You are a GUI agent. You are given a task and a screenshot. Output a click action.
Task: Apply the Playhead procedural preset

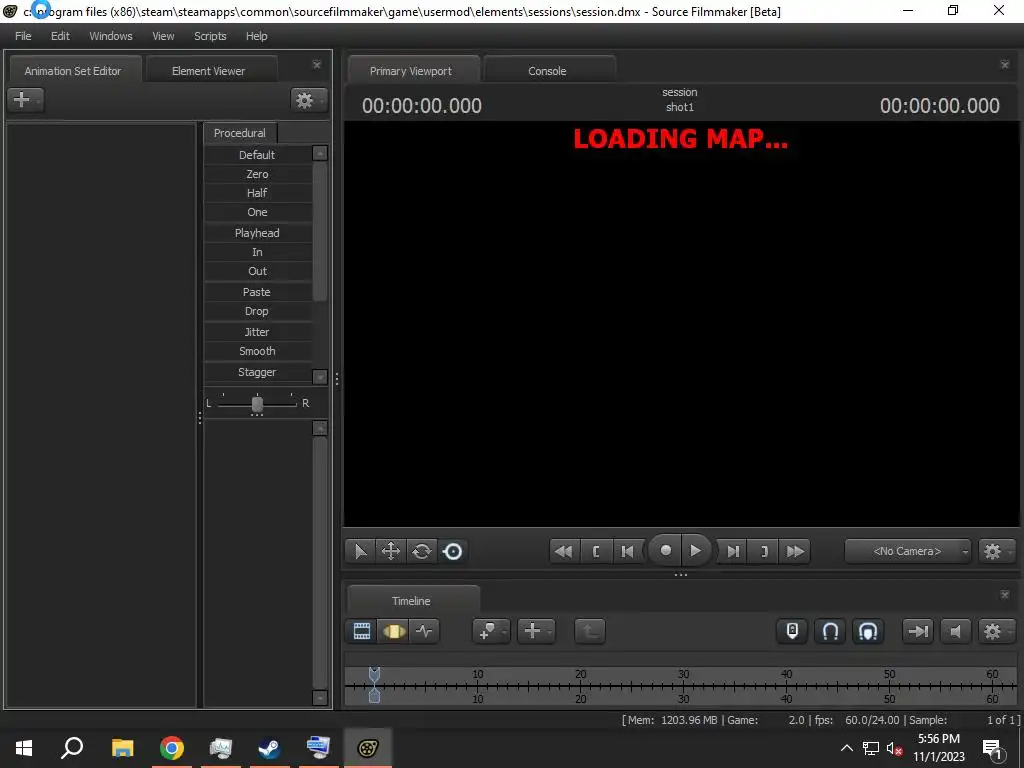(x=257, y=233)
